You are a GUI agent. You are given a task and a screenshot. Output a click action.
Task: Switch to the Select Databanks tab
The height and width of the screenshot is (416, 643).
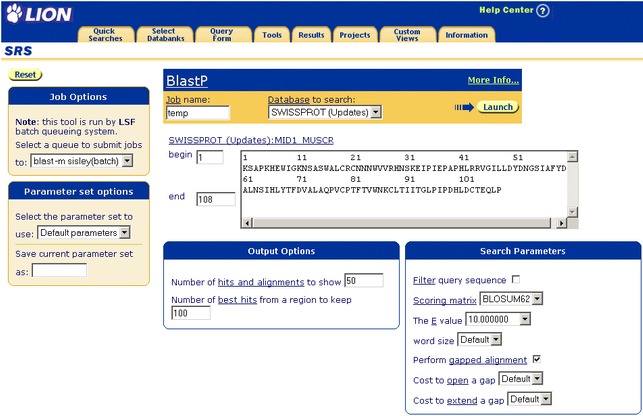click(165, 34)
